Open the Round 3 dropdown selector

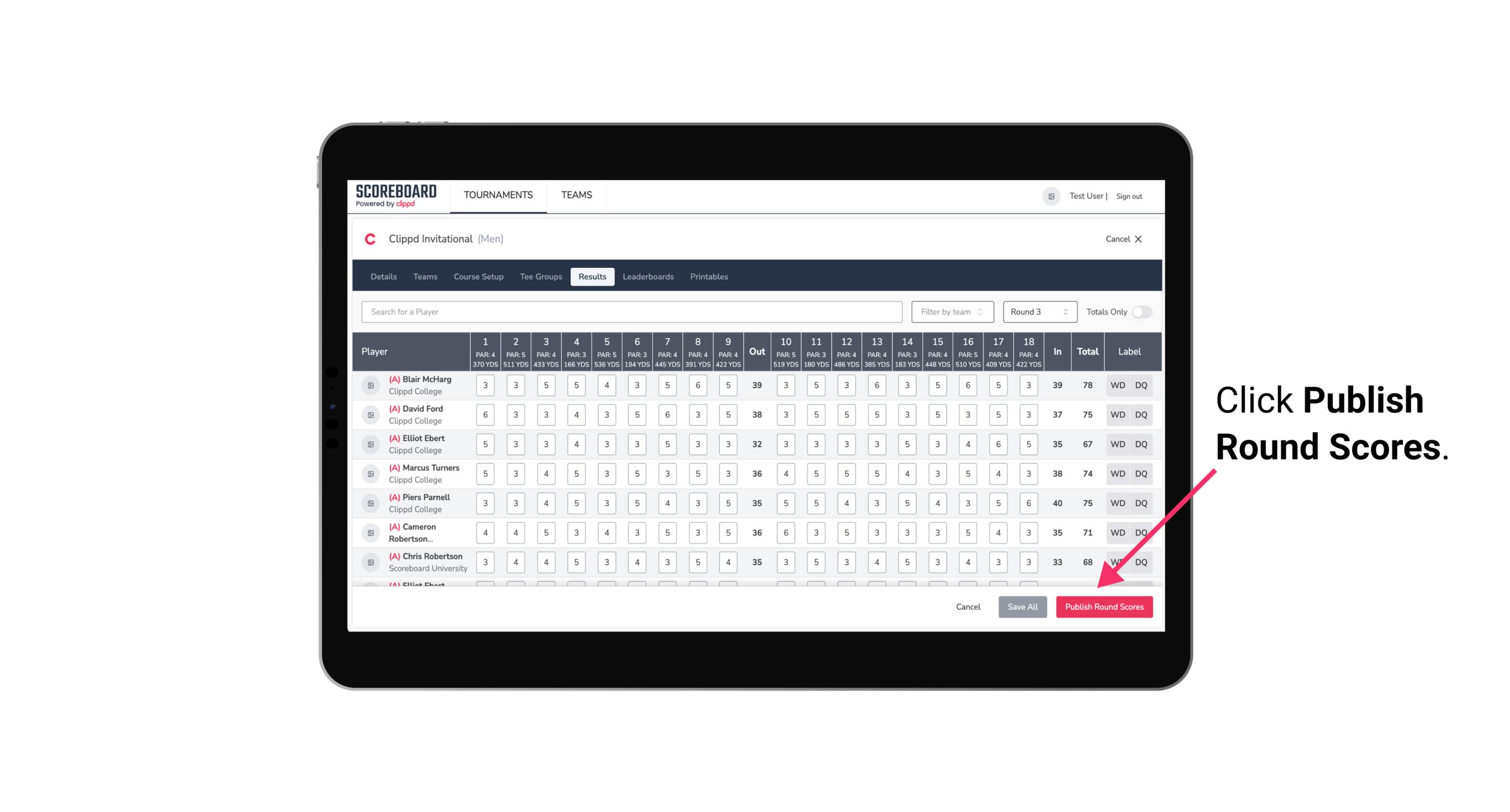click(x=1037, y=311)
